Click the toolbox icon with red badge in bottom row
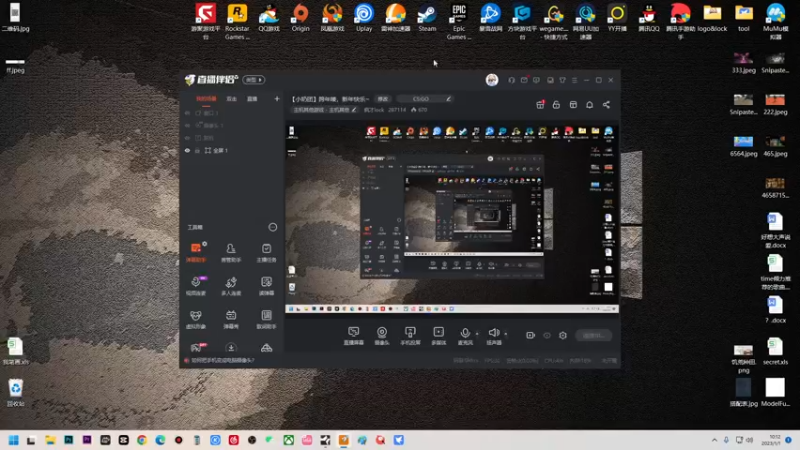Screen dimensions: 800x450 click(196, 348)
